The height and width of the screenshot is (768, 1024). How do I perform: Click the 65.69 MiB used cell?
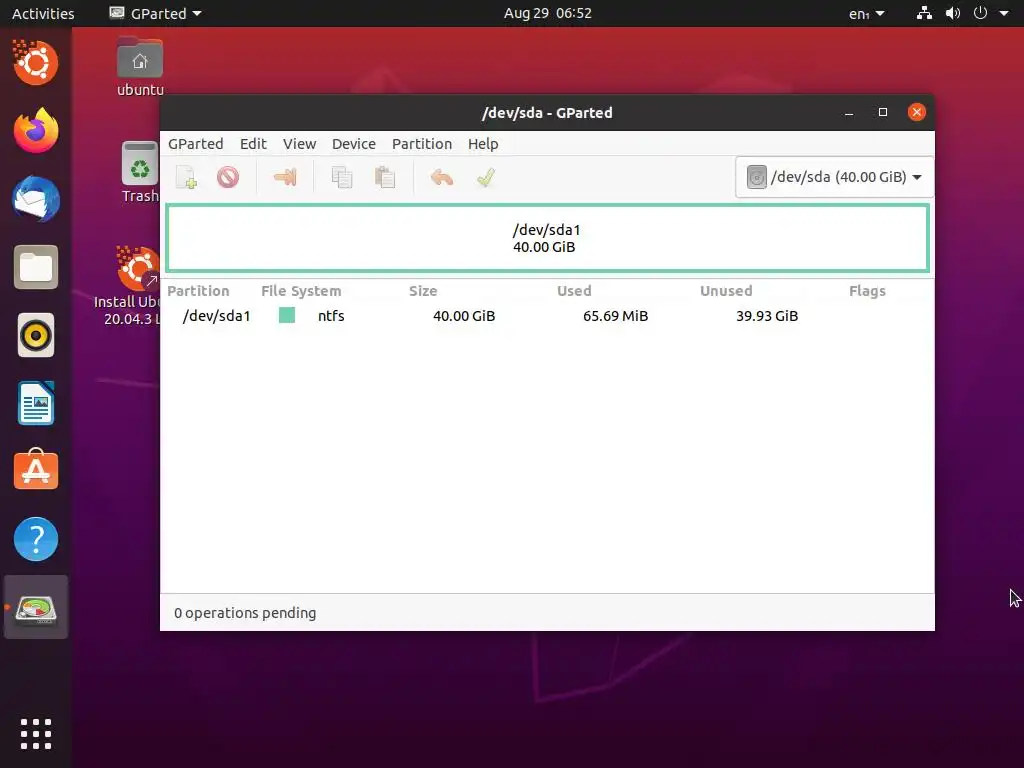tap(615, 316)
